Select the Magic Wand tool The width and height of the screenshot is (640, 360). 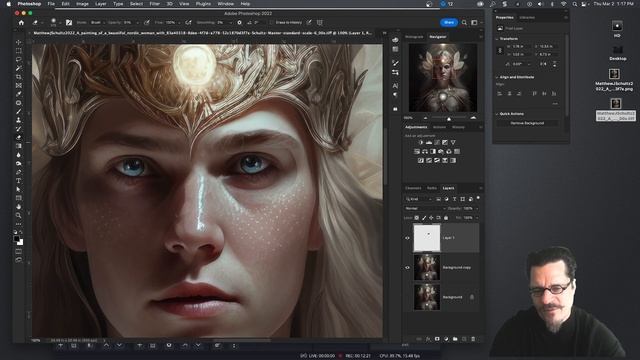click(19, 68)
